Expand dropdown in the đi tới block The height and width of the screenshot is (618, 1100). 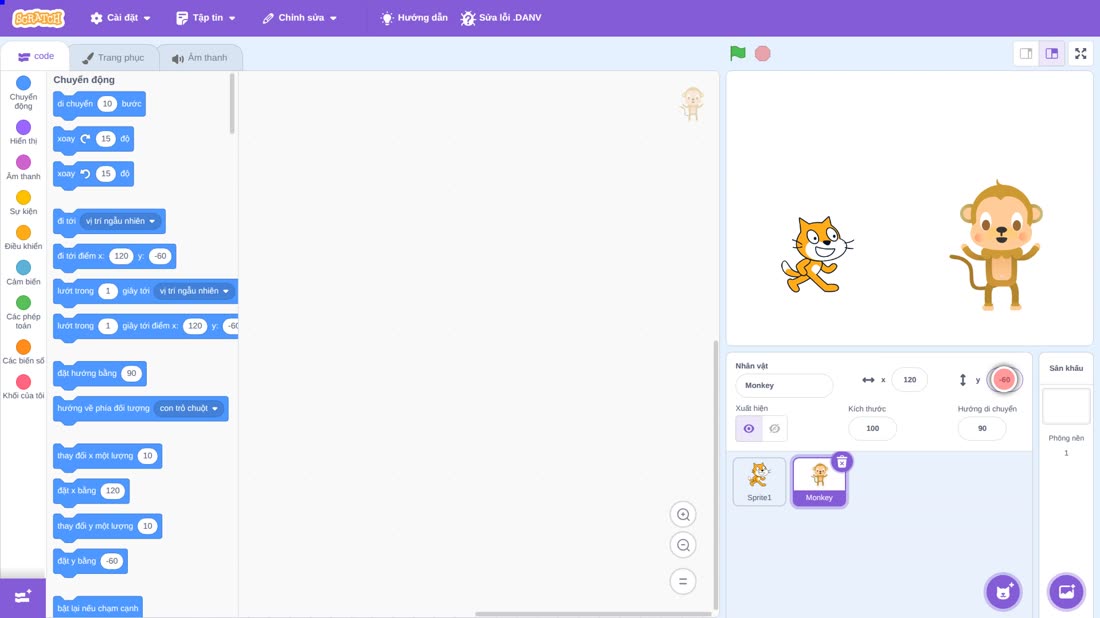[x=120, y=221]
